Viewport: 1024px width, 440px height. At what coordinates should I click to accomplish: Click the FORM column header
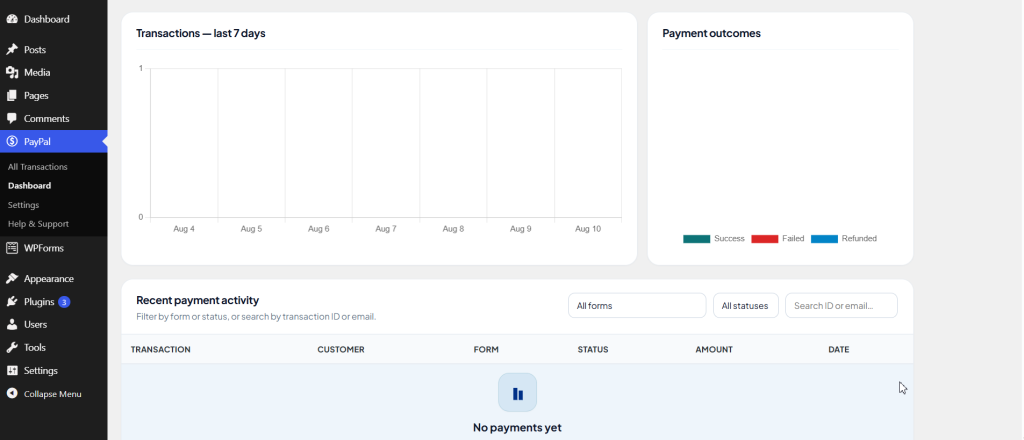pos(486,349)
